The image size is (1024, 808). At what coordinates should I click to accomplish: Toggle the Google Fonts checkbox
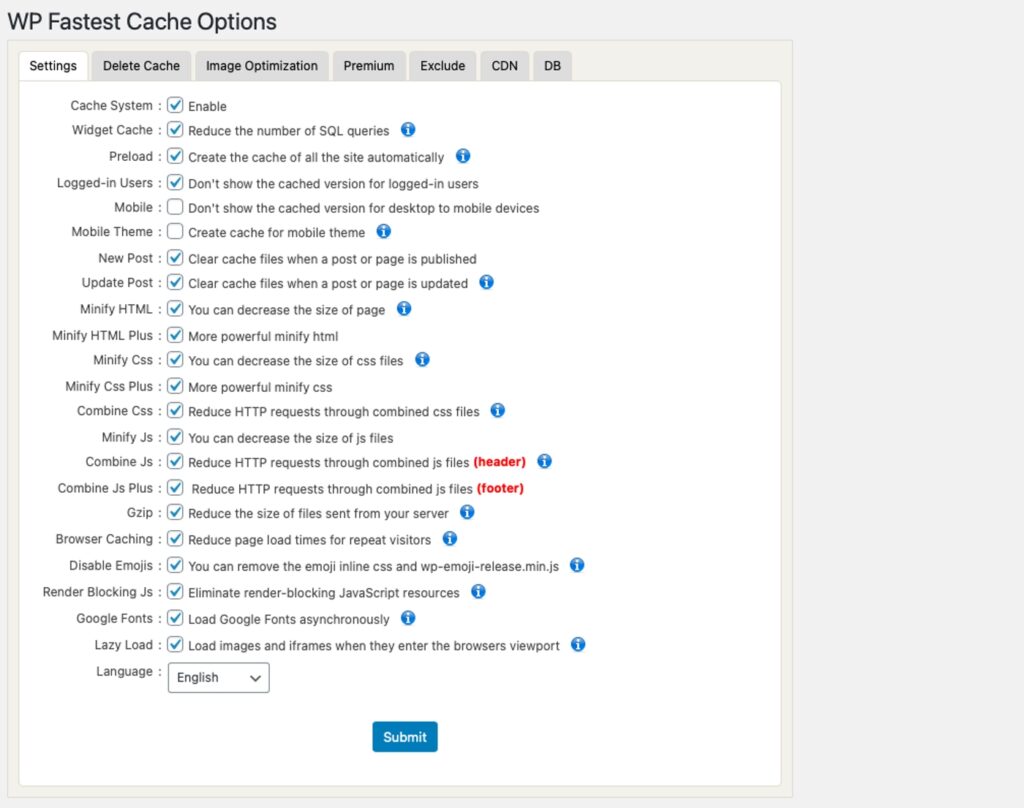point(175,618)
